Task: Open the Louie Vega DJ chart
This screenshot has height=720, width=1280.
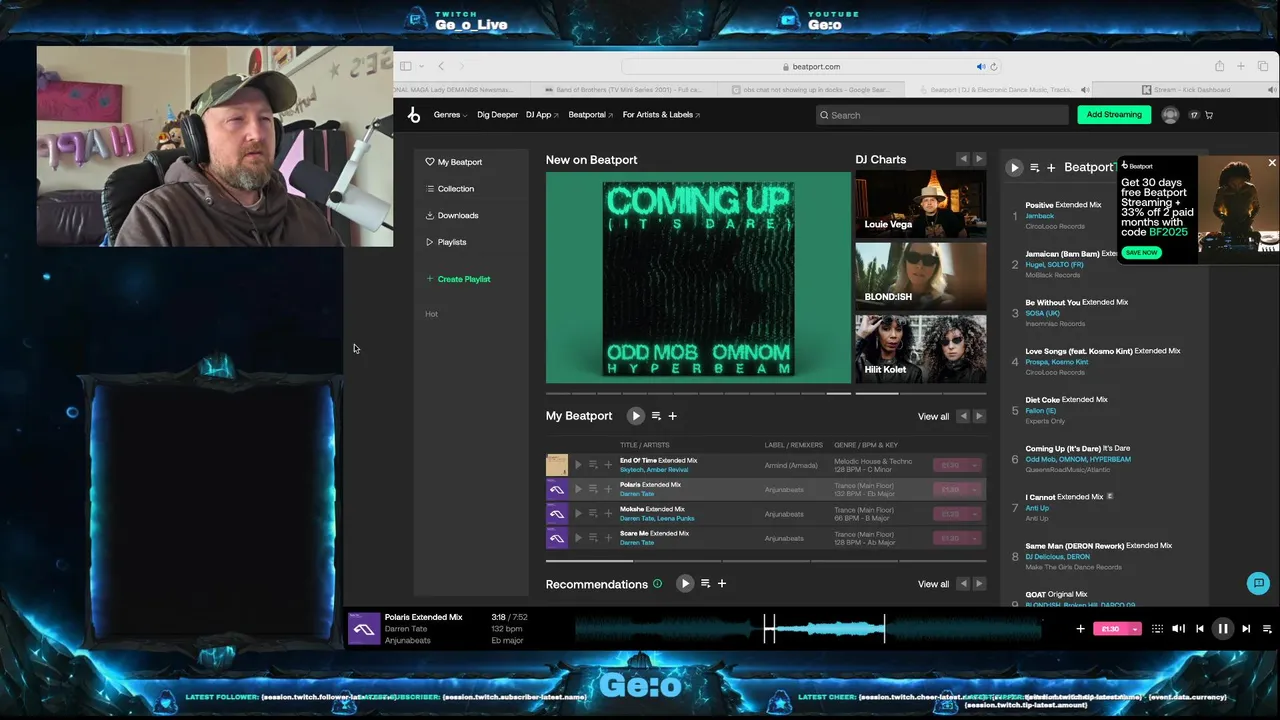Action: point(920,202)
